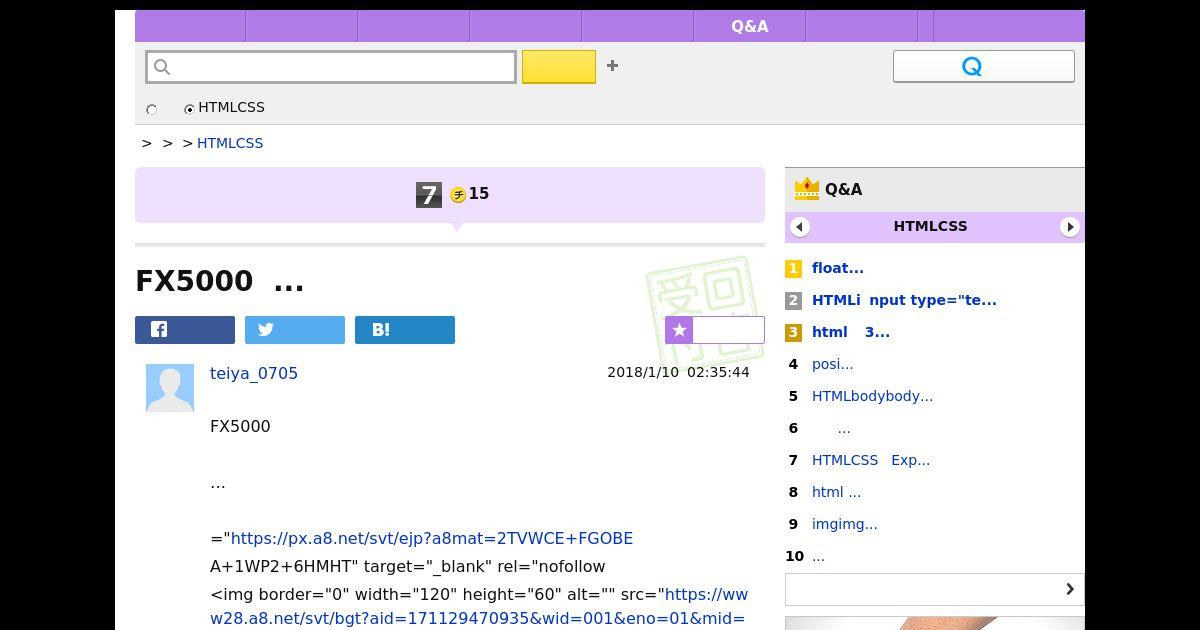This screenshot has width=1200, height=630.
Task: Select the HTMLCSS search scope radio button
Action: 189,109
